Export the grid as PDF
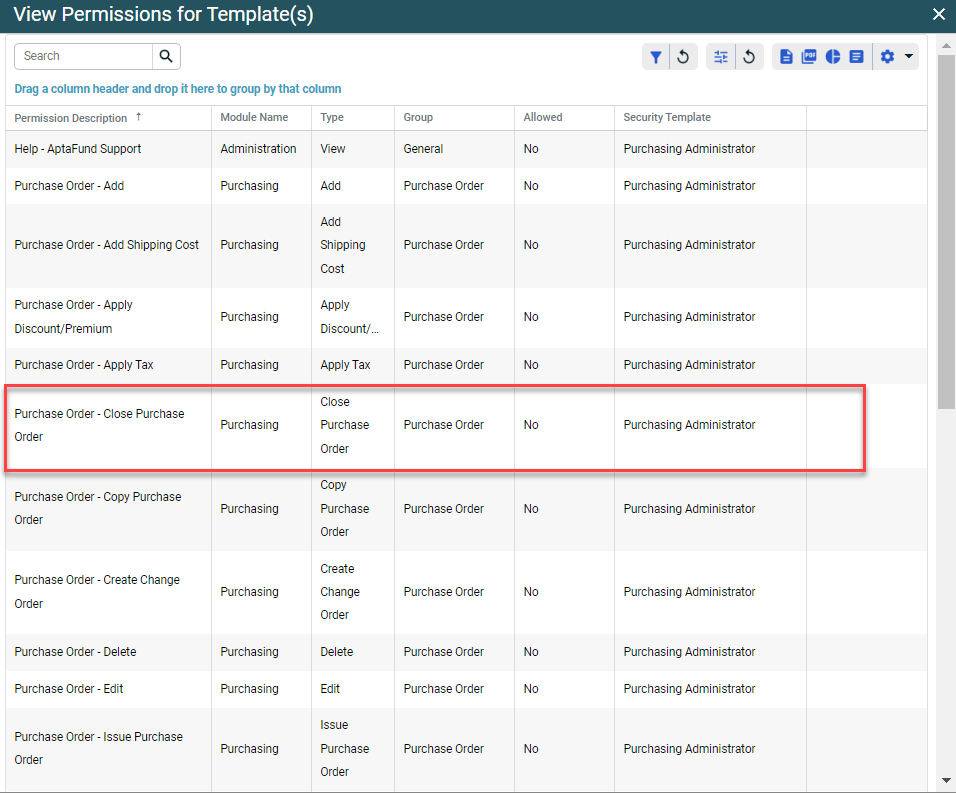This screenshot has height=793, width=956. point(809,57)
